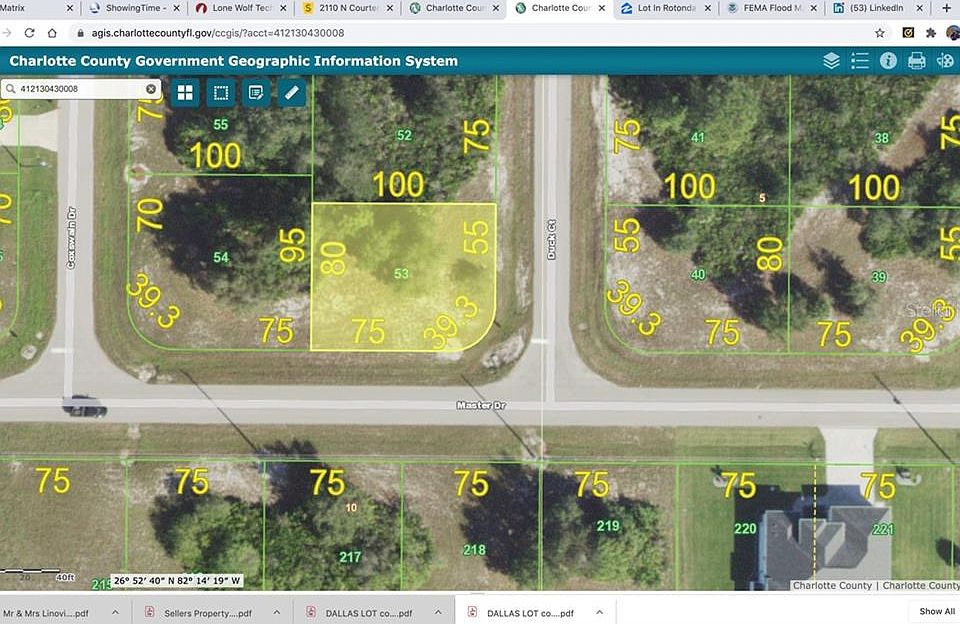Click the lot 220 parcel label
960x624 pixels.
tap(745, 528)
